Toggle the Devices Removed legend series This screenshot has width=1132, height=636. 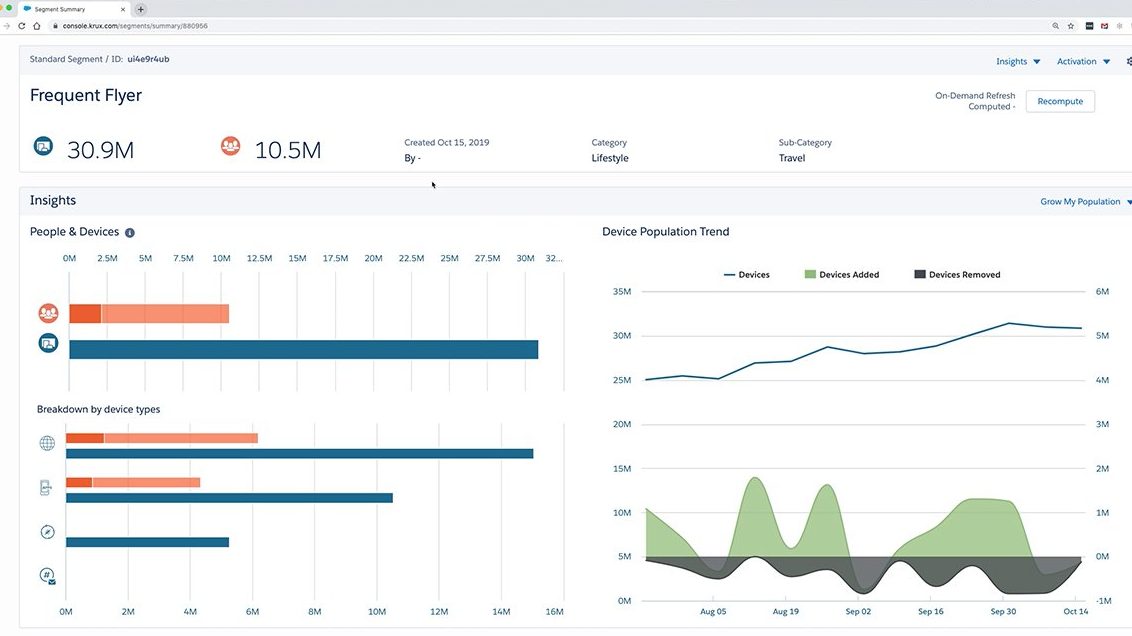[x=957, y=275]
